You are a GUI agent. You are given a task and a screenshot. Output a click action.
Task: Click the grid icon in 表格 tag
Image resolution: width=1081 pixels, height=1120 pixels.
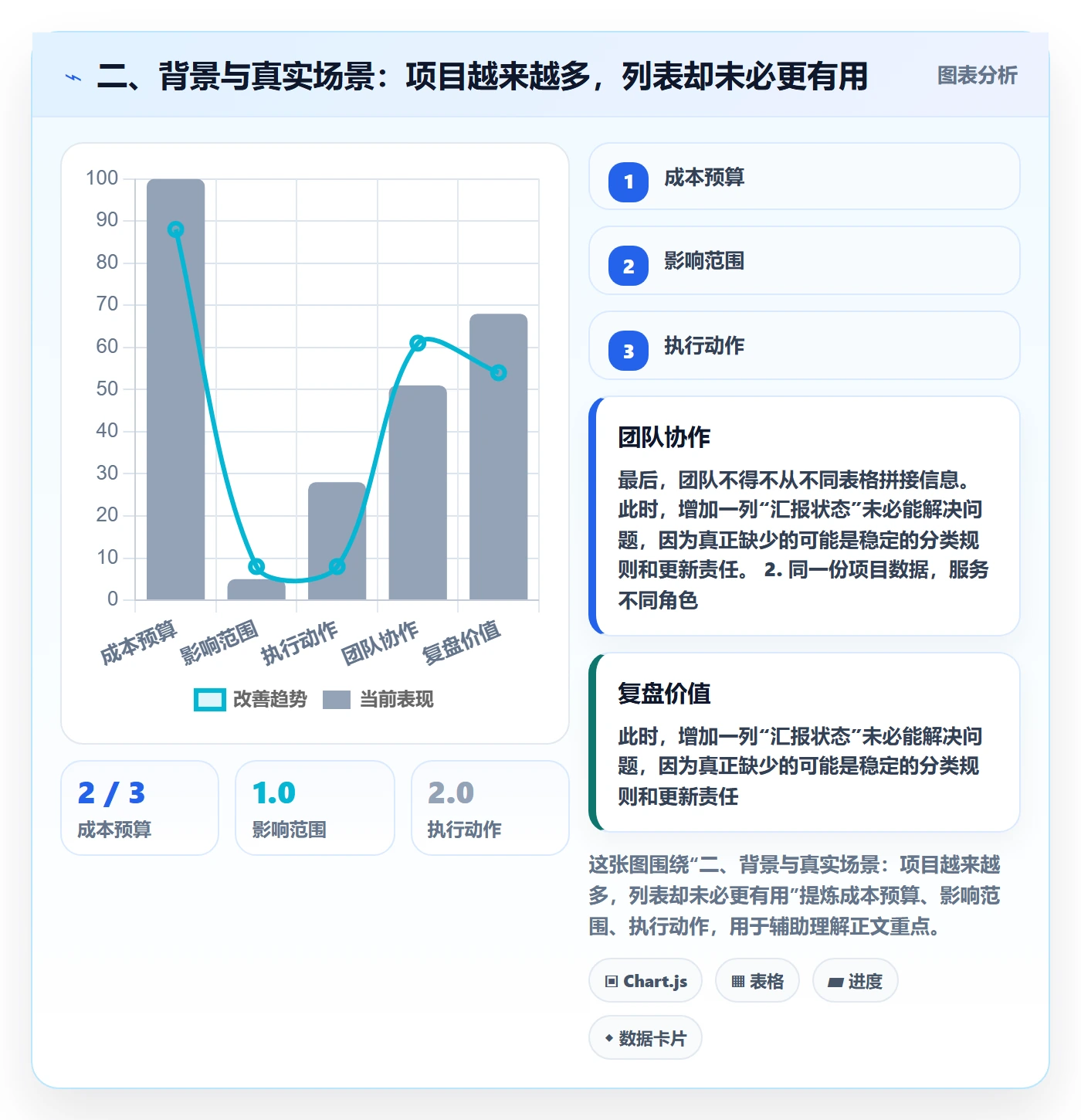click(x=738, y=982)
